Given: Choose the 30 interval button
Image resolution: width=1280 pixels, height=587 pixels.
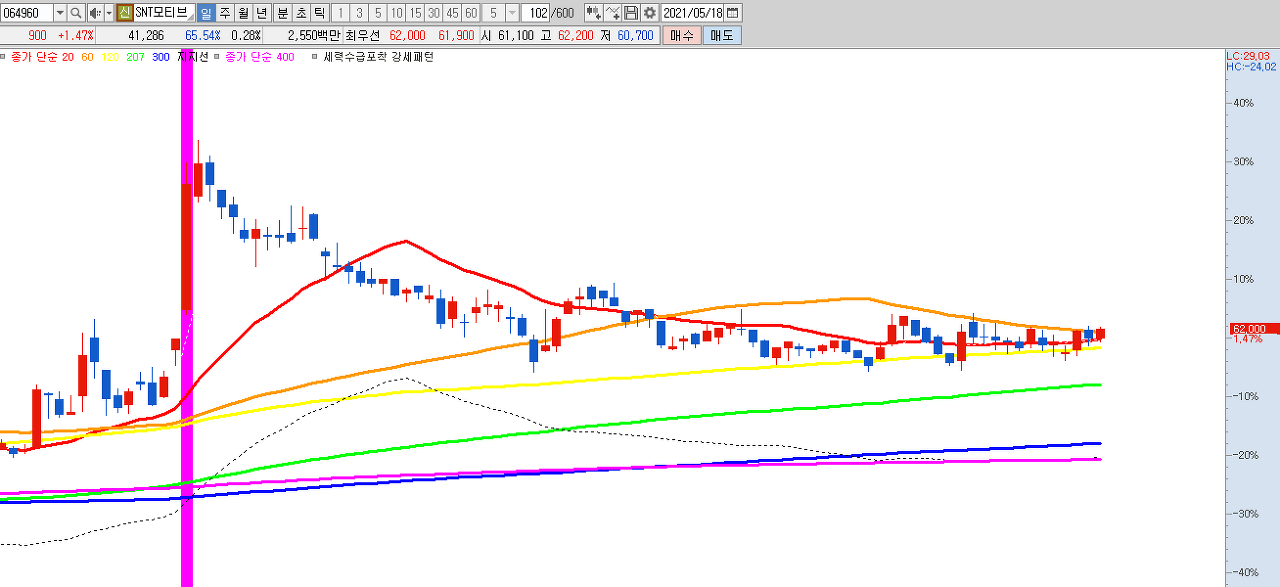Looking at the screenshot, I should (x=433, y=13).
